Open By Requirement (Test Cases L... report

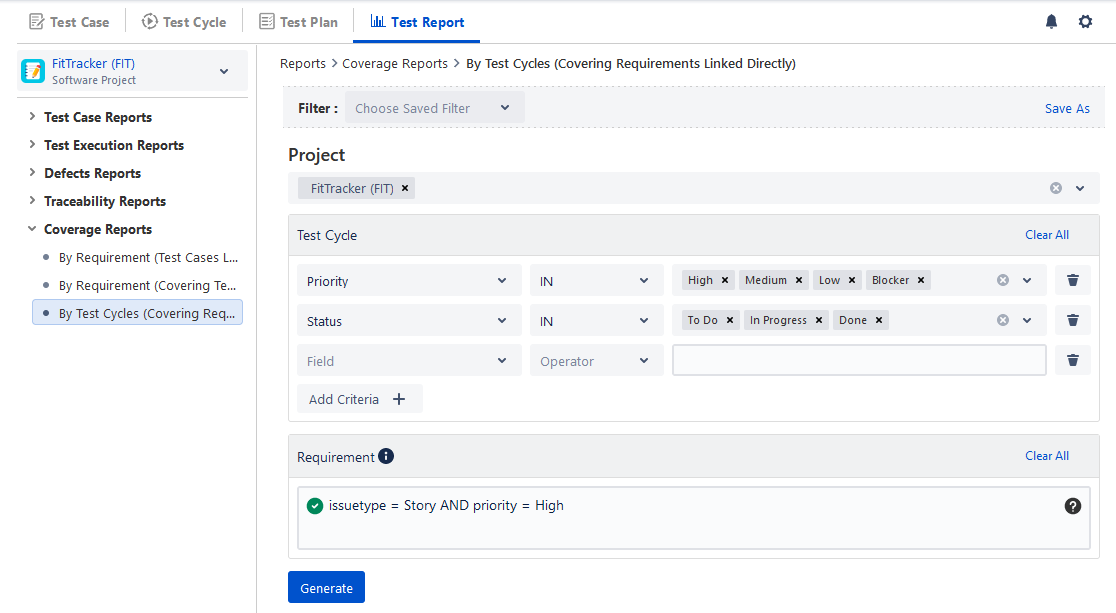(x=148, y=257)
